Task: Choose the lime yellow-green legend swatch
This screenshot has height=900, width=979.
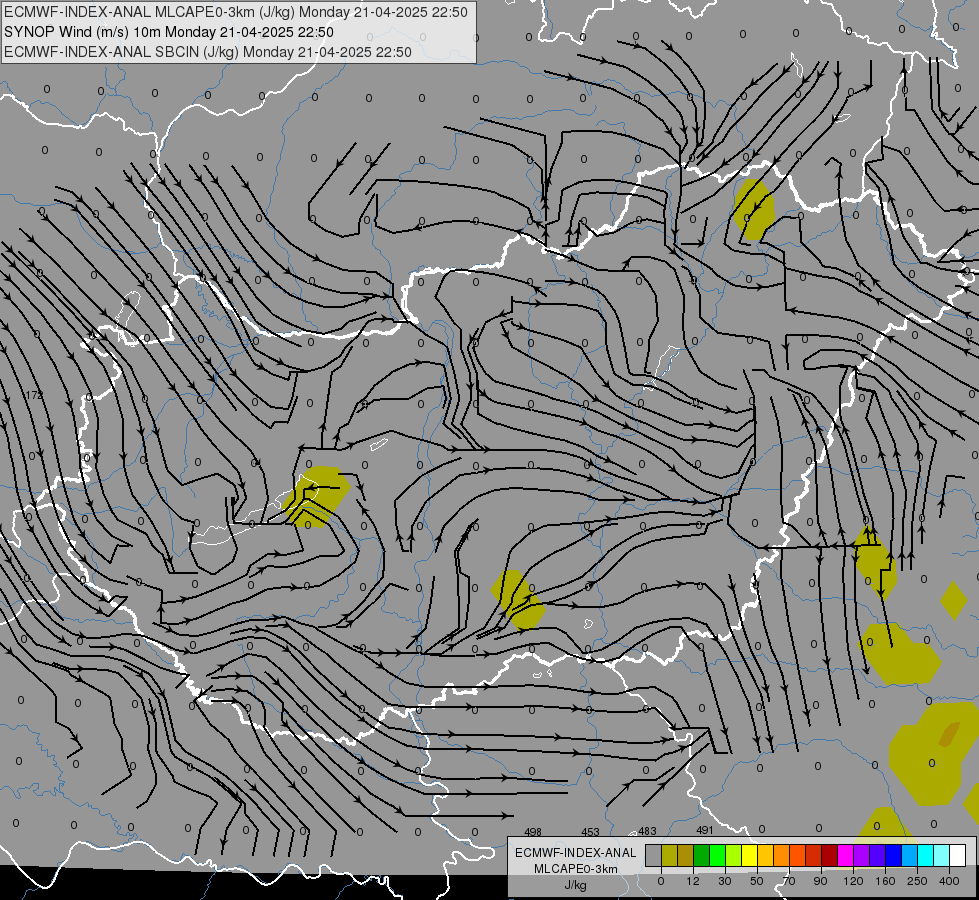Action: click(734, 855)
